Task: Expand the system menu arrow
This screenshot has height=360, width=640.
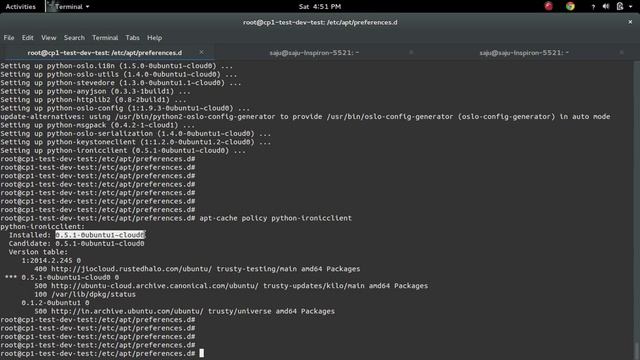Action: [x=631, y=7]
